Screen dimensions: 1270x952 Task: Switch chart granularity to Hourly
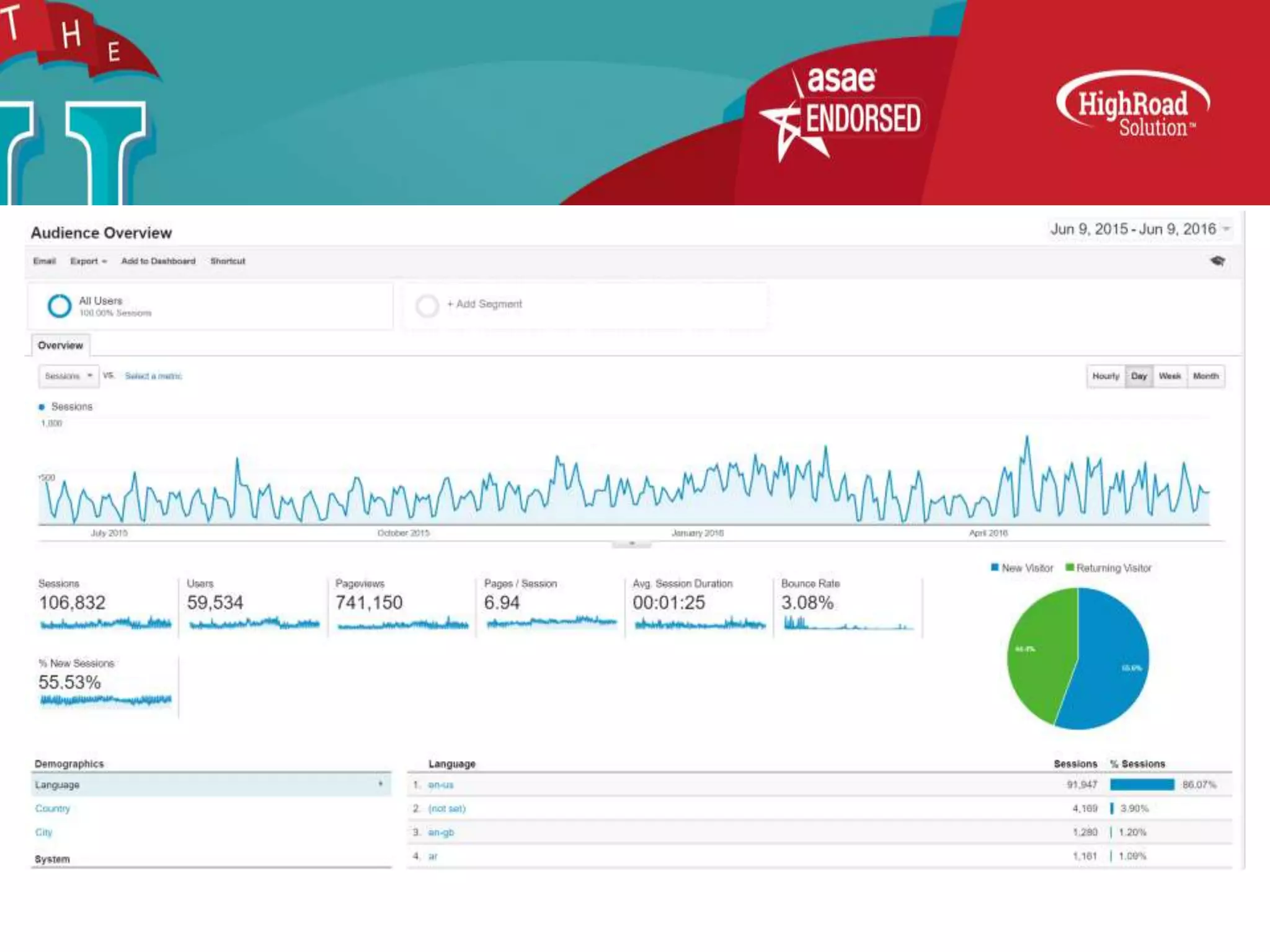[1106, 376]
